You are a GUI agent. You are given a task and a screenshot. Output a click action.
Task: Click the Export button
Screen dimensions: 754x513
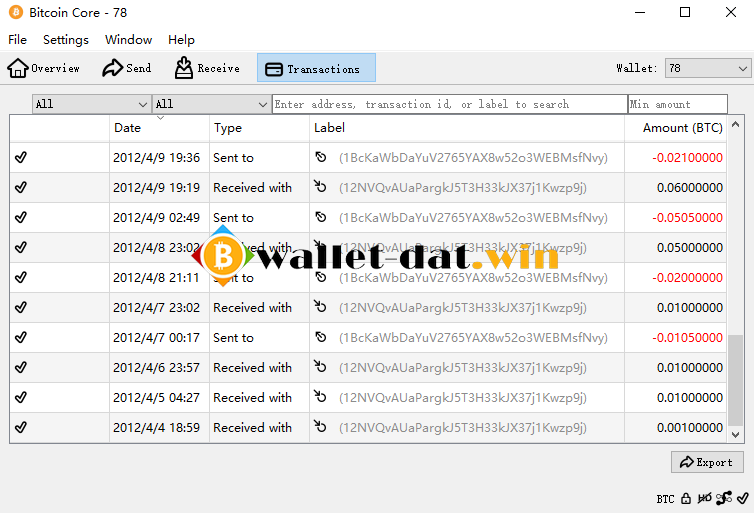click(707, 462)
